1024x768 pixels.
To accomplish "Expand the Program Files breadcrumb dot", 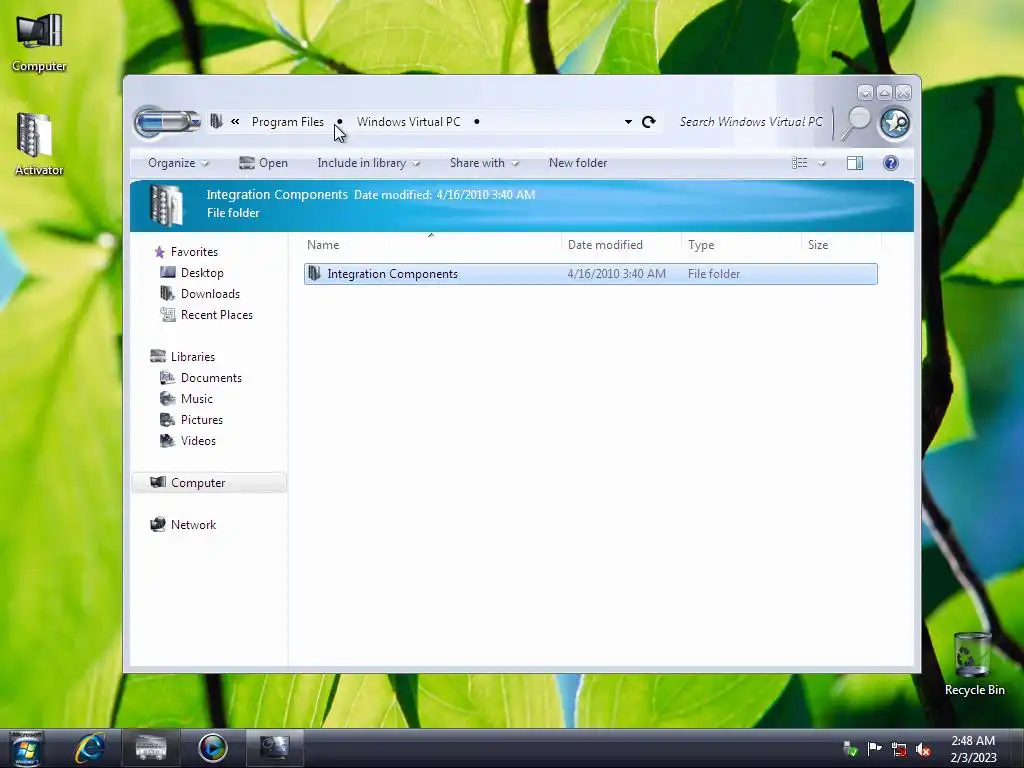I will 340,122.
